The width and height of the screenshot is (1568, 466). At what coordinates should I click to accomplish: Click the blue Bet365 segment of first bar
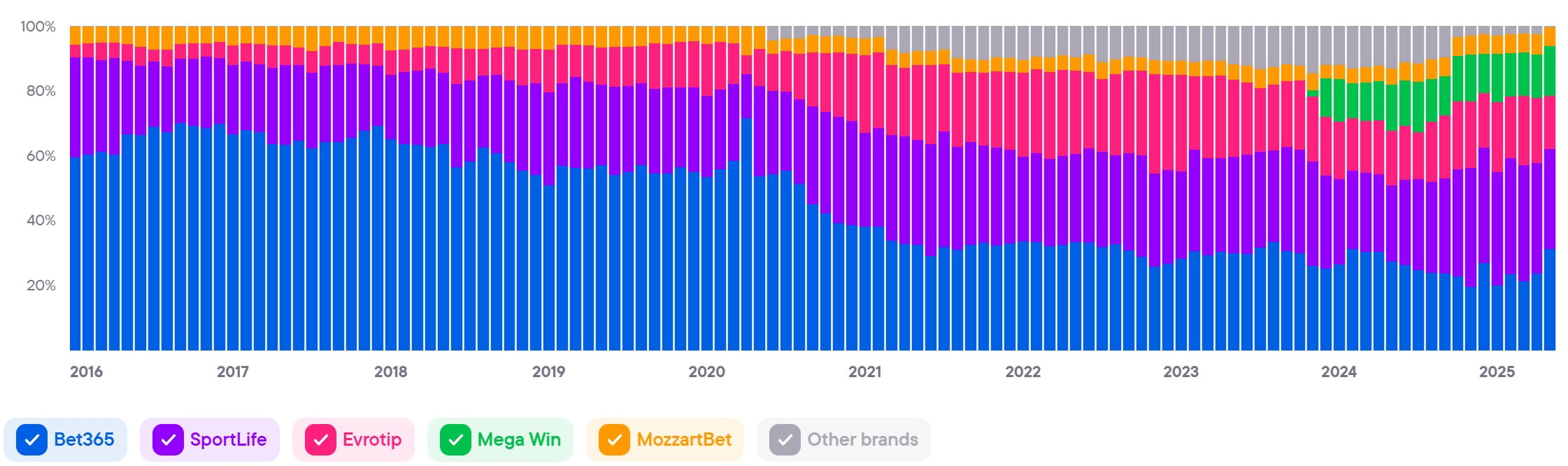pyautogui.click(x=75, y=252)
